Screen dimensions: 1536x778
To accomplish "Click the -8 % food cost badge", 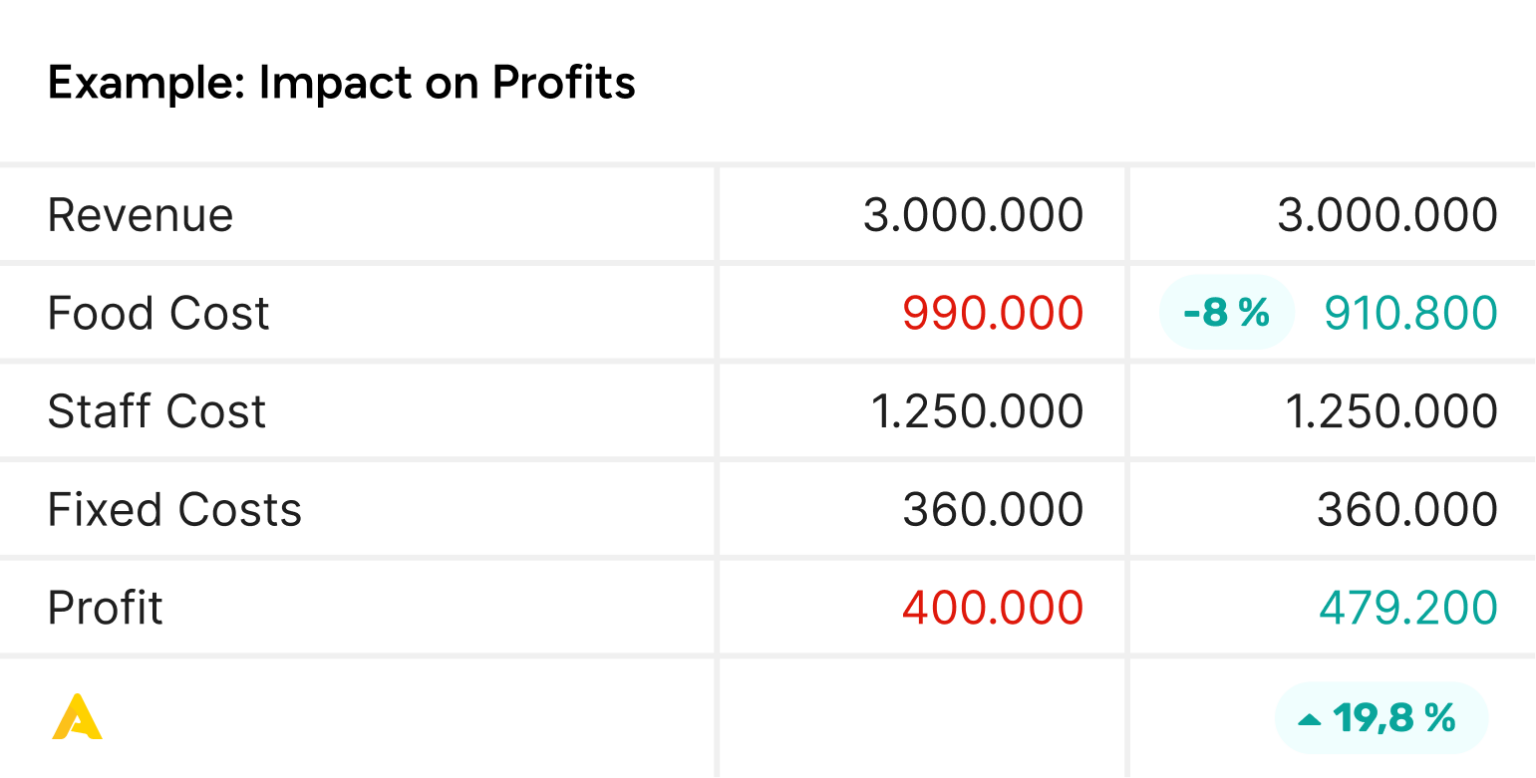I will [1226, 313].
